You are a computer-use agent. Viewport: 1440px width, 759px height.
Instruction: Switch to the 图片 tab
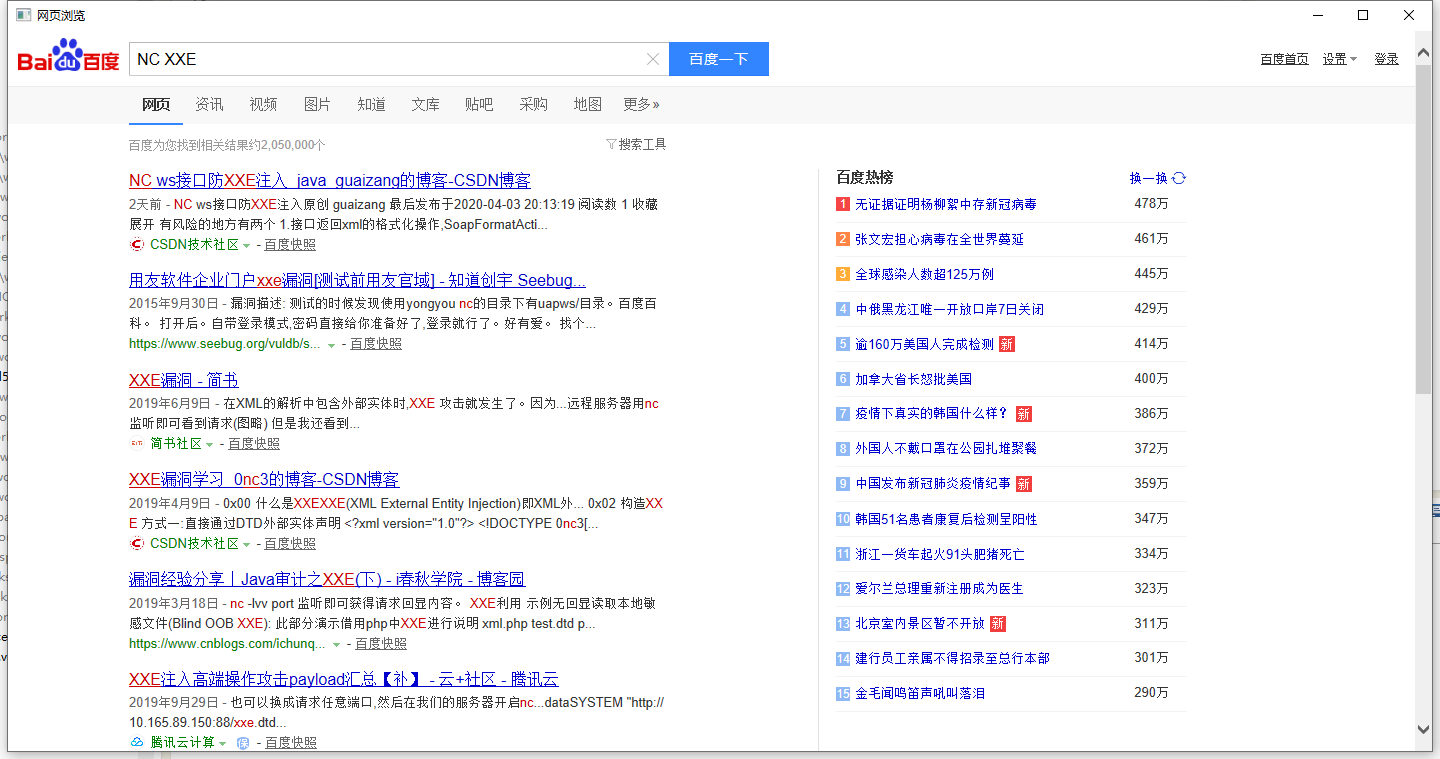[317, 104]
